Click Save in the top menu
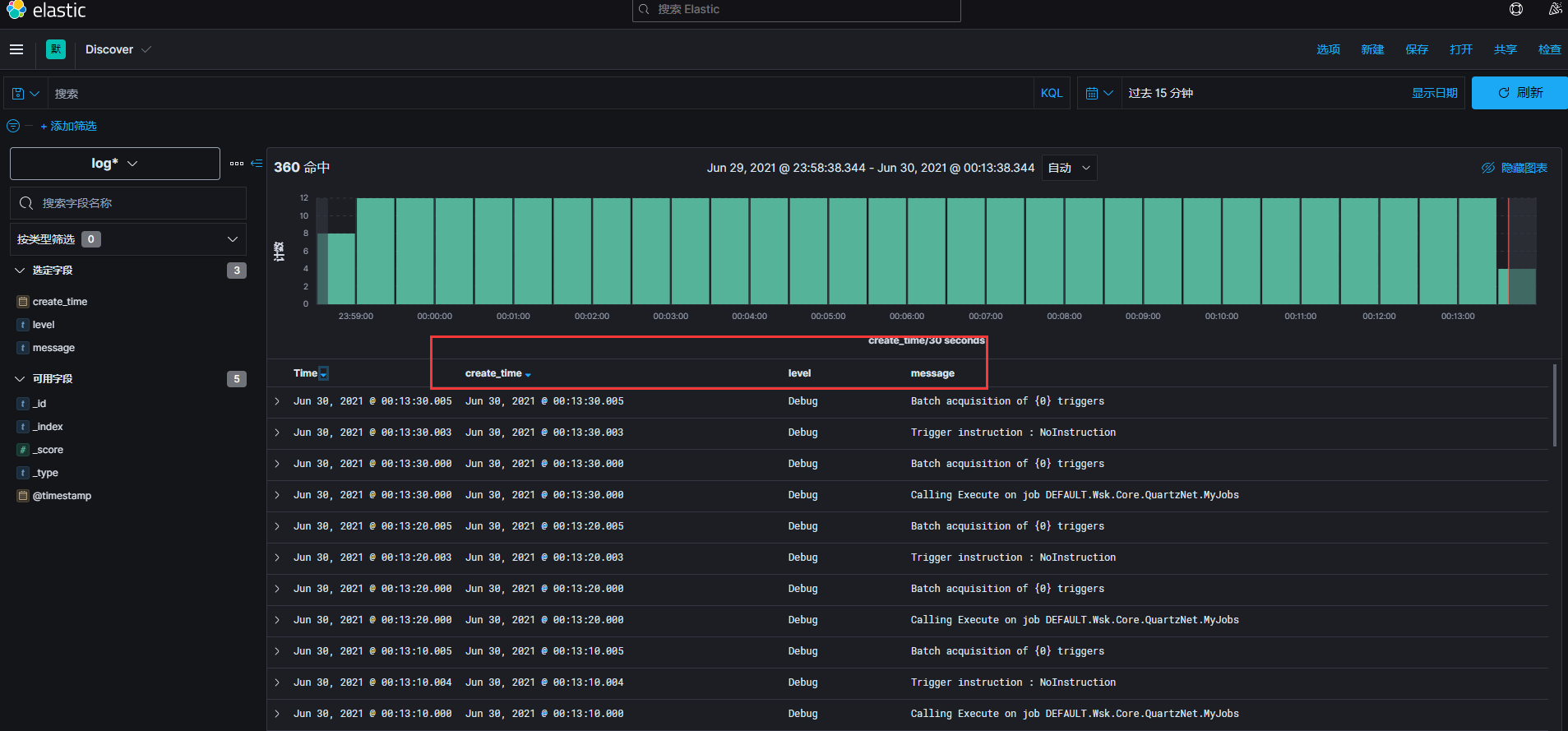1568x731 pixels. coord(1417,49)
